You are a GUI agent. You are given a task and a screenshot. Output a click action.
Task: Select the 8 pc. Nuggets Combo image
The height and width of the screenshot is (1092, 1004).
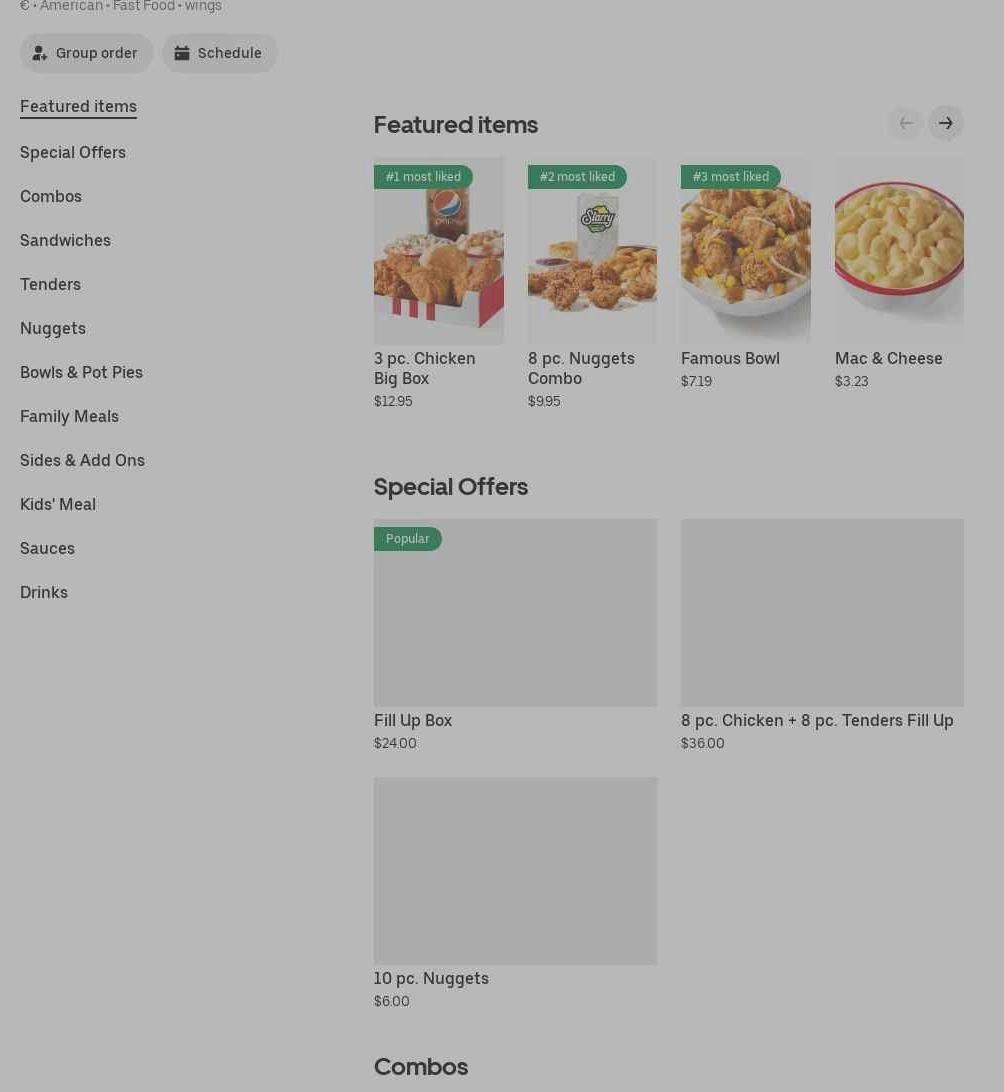592,251
